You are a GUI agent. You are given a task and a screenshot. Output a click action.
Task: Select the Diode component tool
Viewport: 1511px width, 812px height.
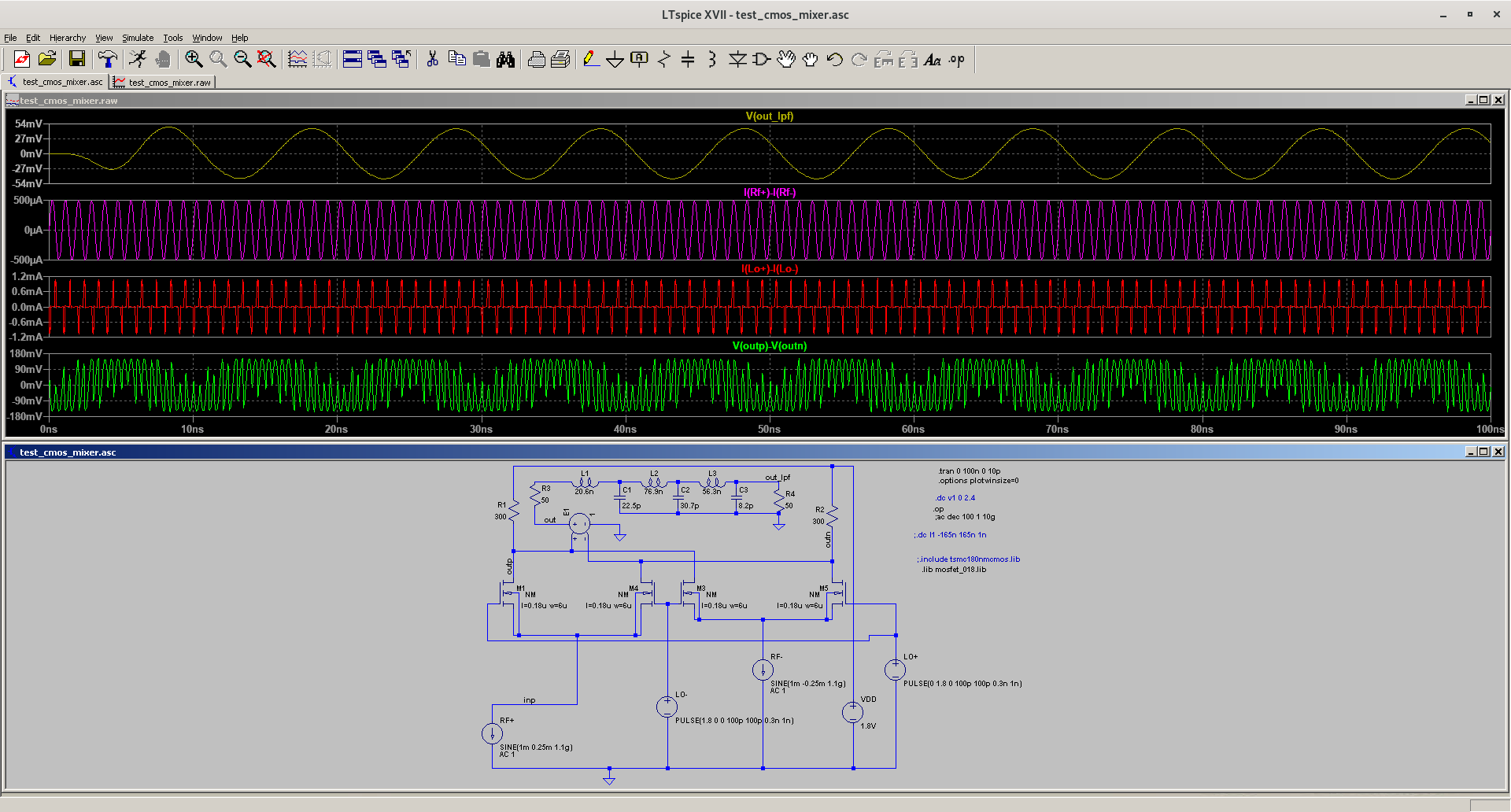737,60
